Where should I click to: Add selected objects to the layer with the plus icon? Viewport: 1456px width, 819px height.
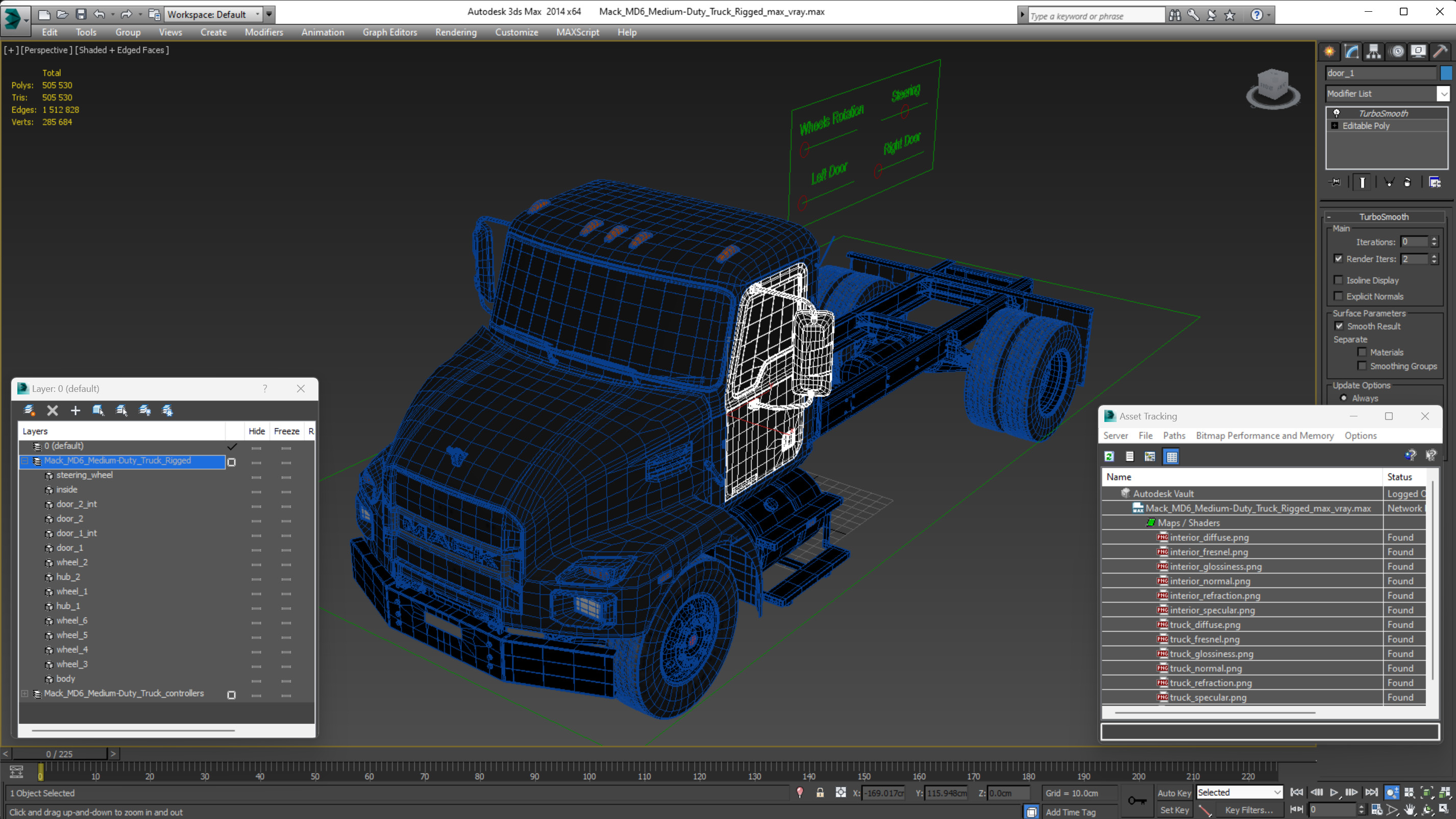point(75,410)
